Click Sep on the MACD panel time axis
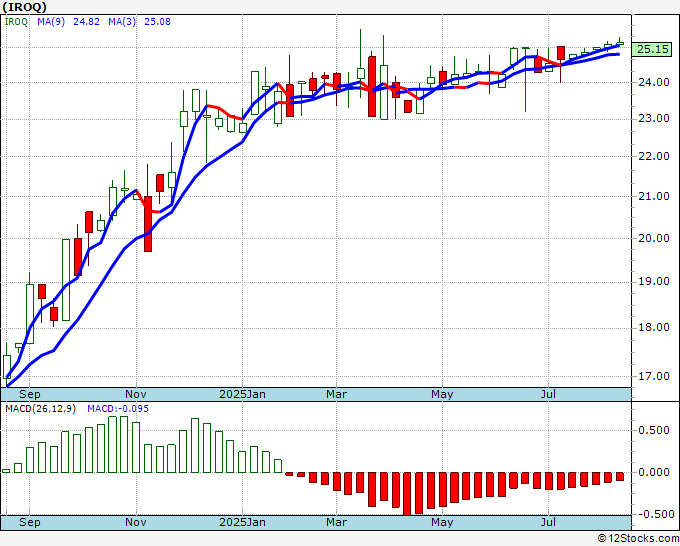The image size is (680, 546). point(29,522)
